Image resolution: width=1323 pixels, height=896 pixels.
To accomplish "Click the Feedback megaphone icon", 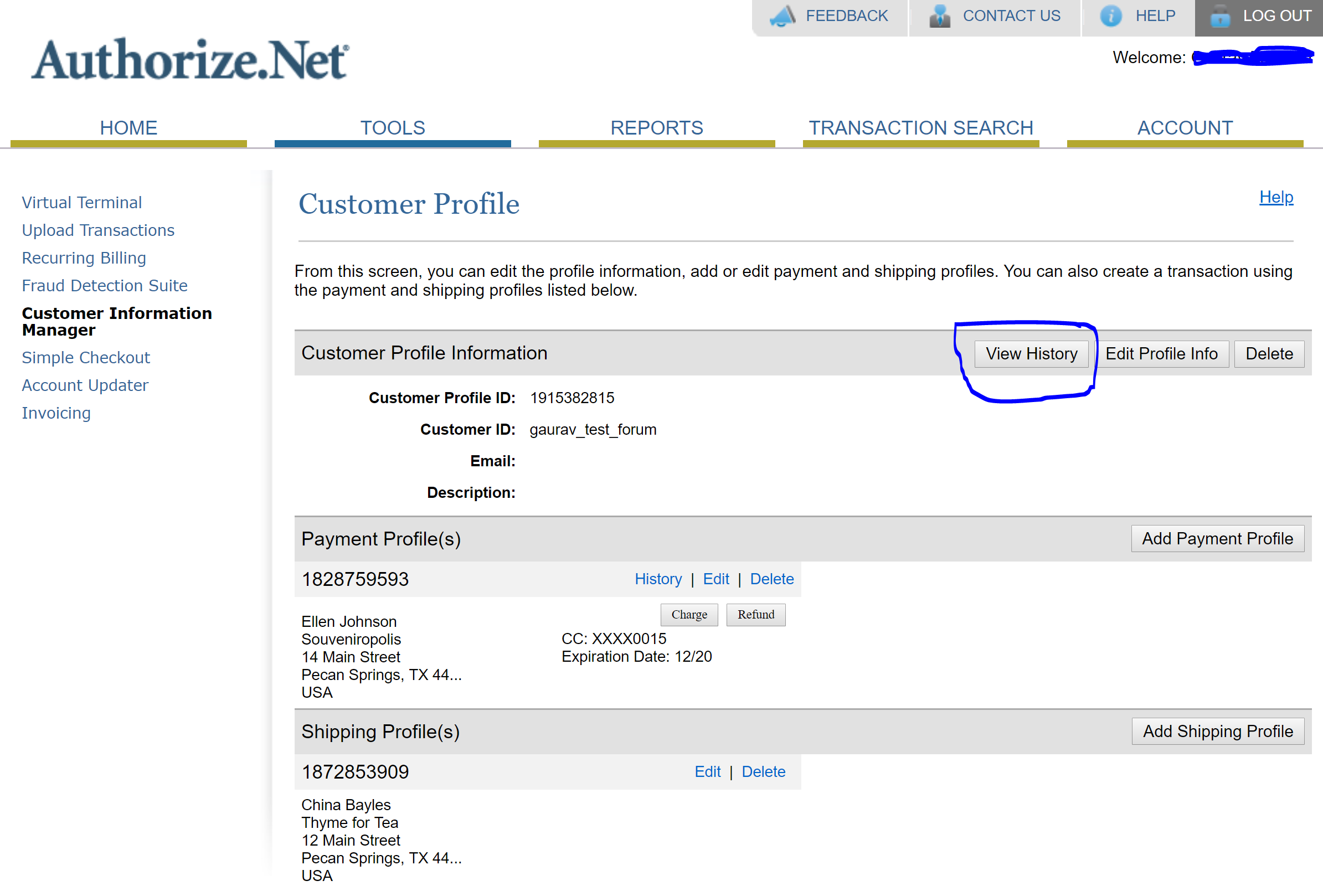I will (782, 16).
